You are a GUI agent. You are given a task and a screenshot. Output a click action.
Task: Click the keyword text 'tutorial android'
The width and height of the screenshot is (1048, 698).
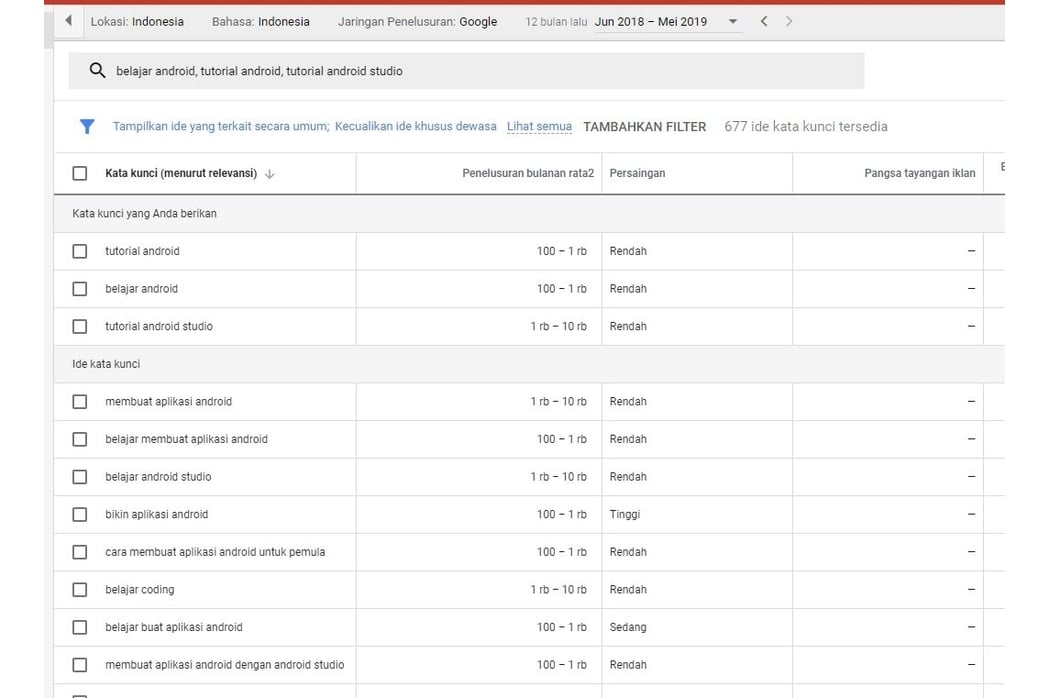click(x=142, y=251)
